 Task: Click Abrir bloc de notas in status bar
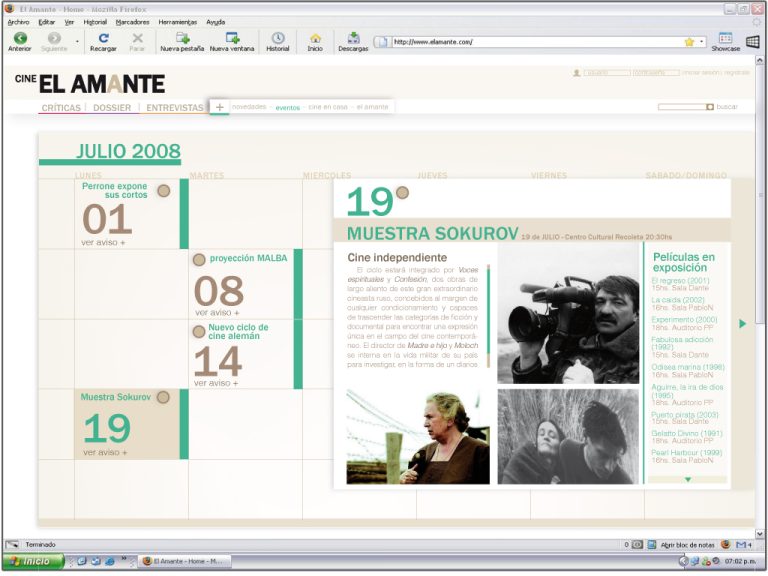(688, 545)
